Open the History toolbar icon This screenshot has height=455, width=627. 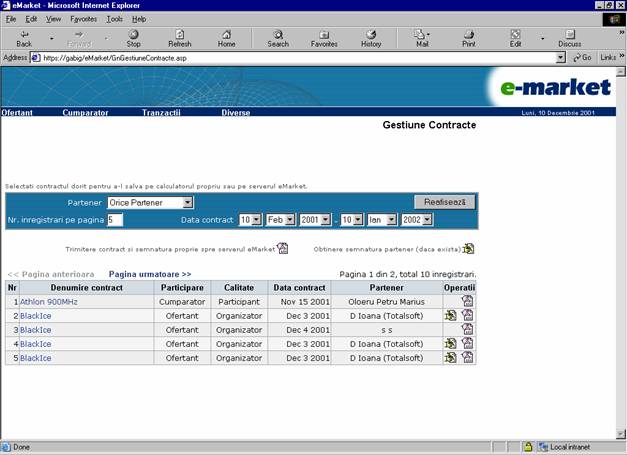click(371, 38)
